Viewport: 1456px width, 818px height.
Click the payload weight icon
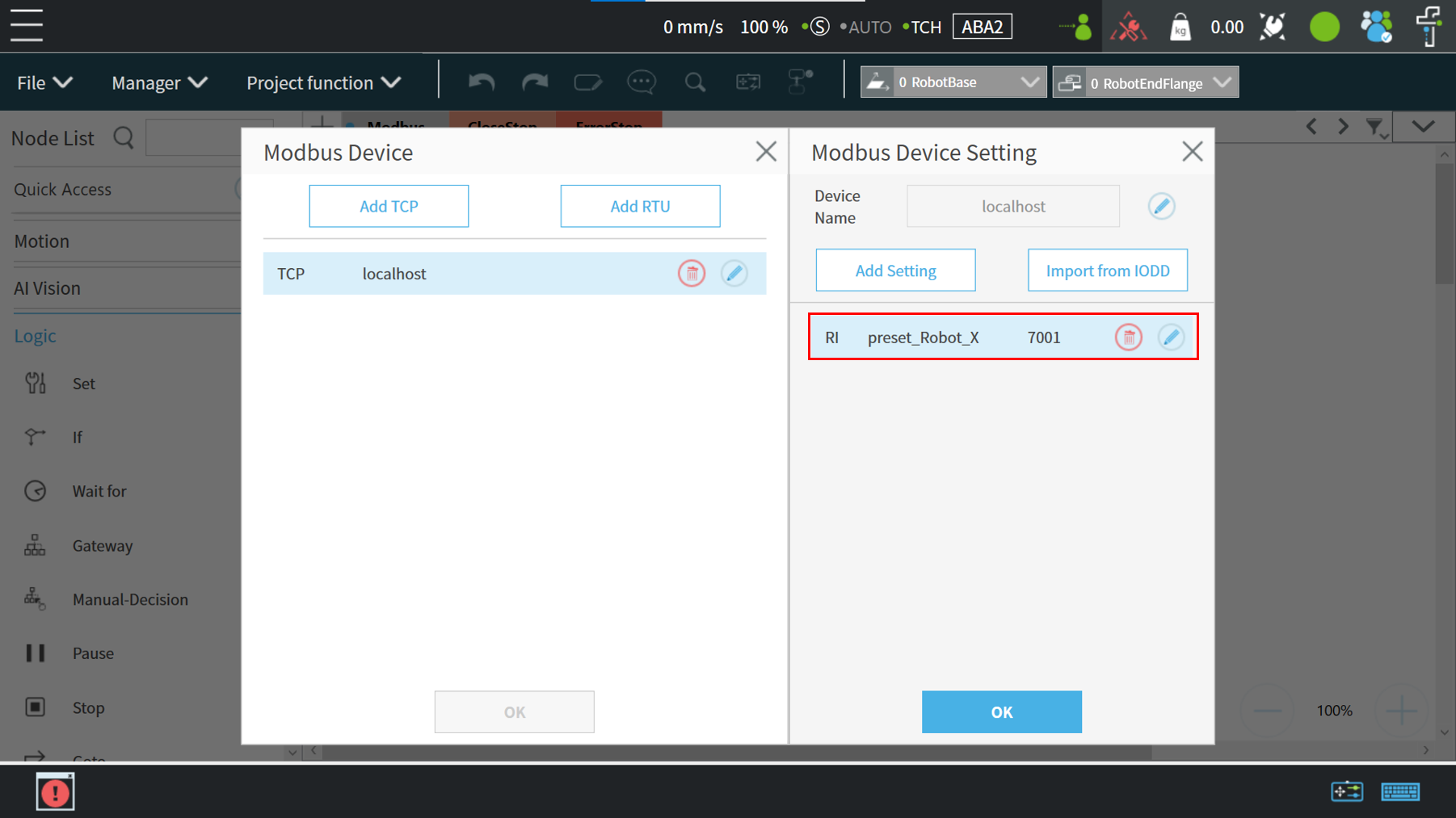1180,27
